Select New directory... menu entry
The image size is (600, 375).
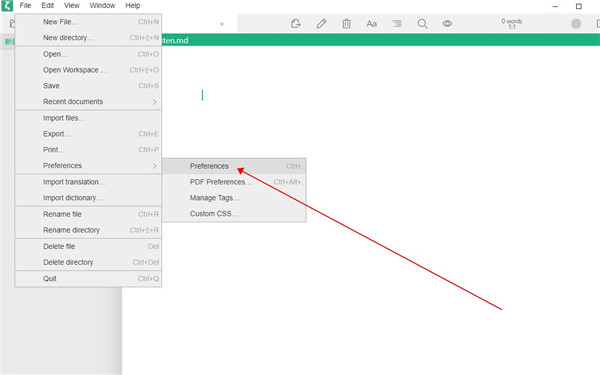click(x=88, y=38)
